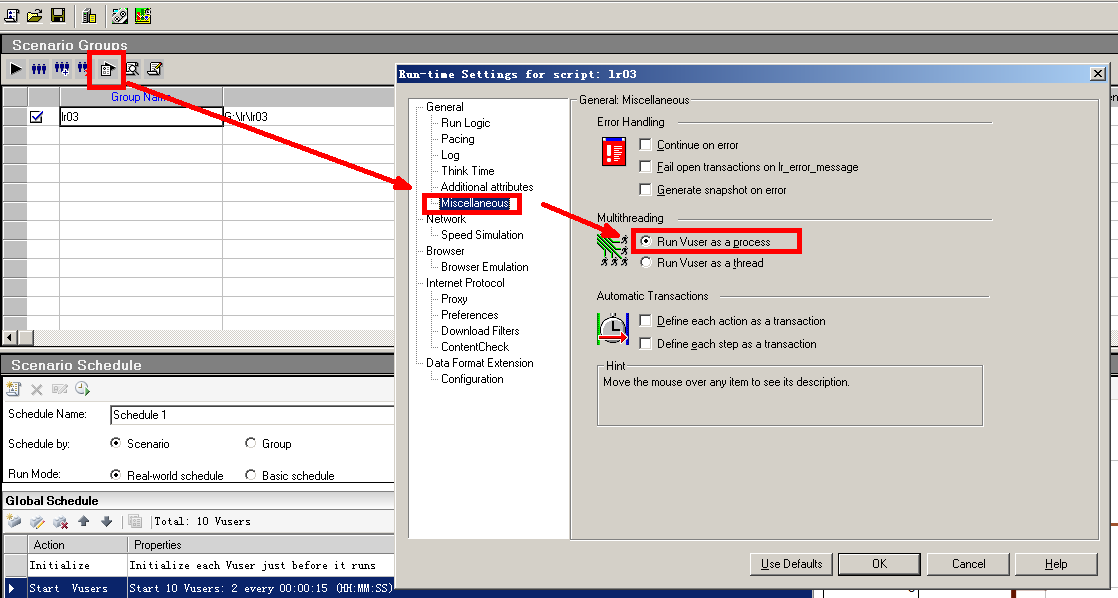This screenshot has width=1118, height=598.
Task: Open Run-Time Settings icon in Scenario Groups toolbar
Action: (x=107, y=69)
